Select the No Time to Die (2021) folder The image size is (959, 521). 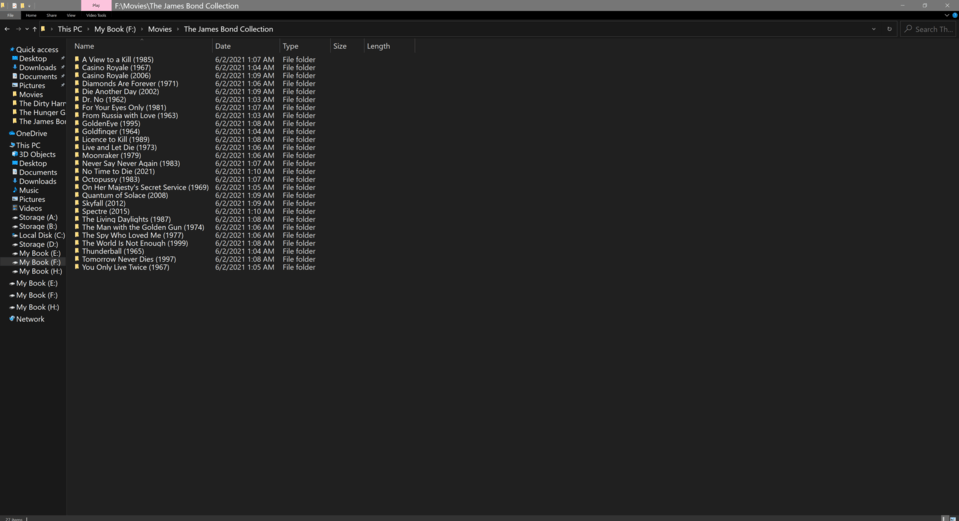pos(118,171)
